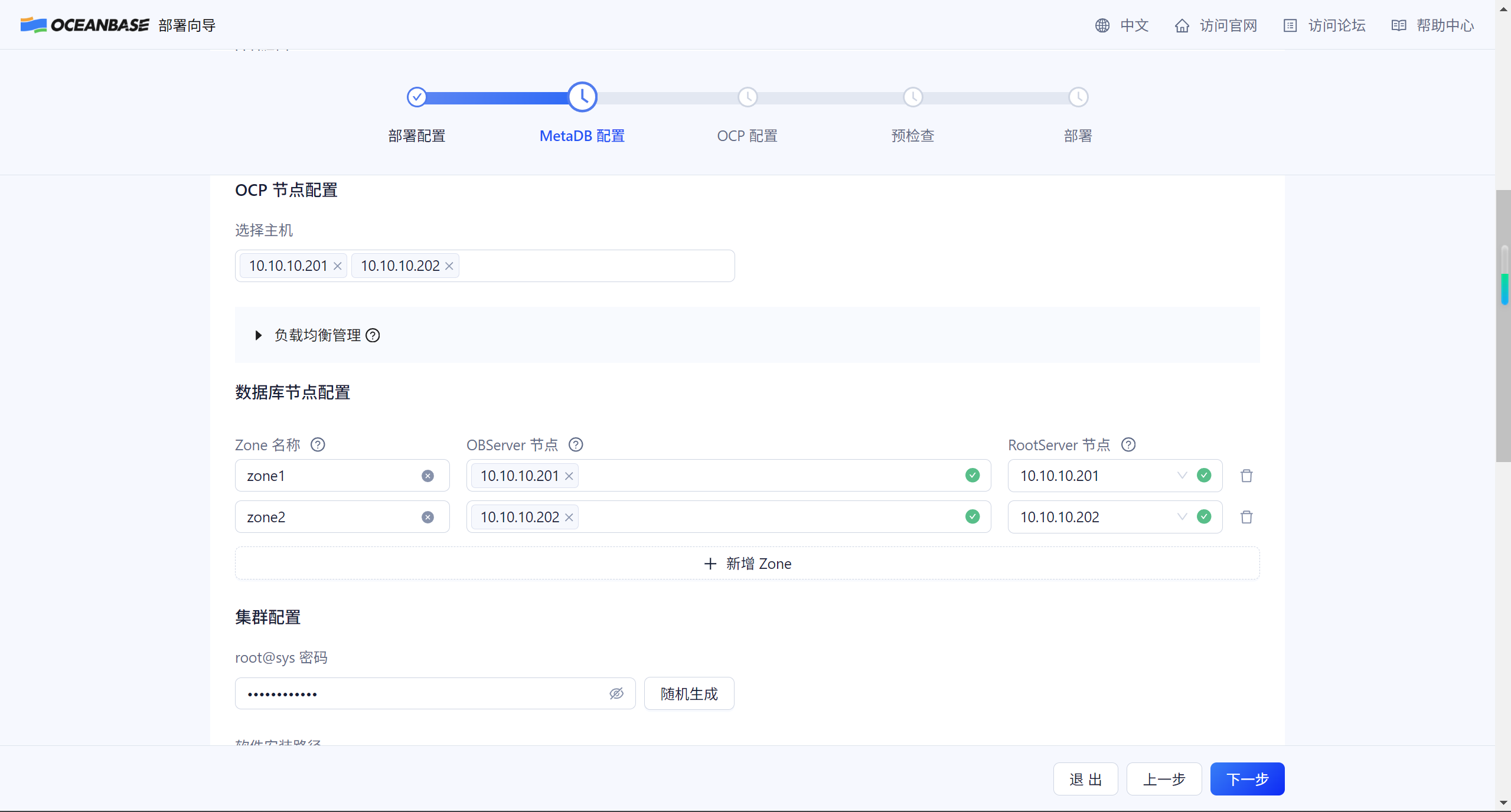Expand the 负载均衡管理 section
This screenshot has width=1511, height=812.
(x=258, y=335)
